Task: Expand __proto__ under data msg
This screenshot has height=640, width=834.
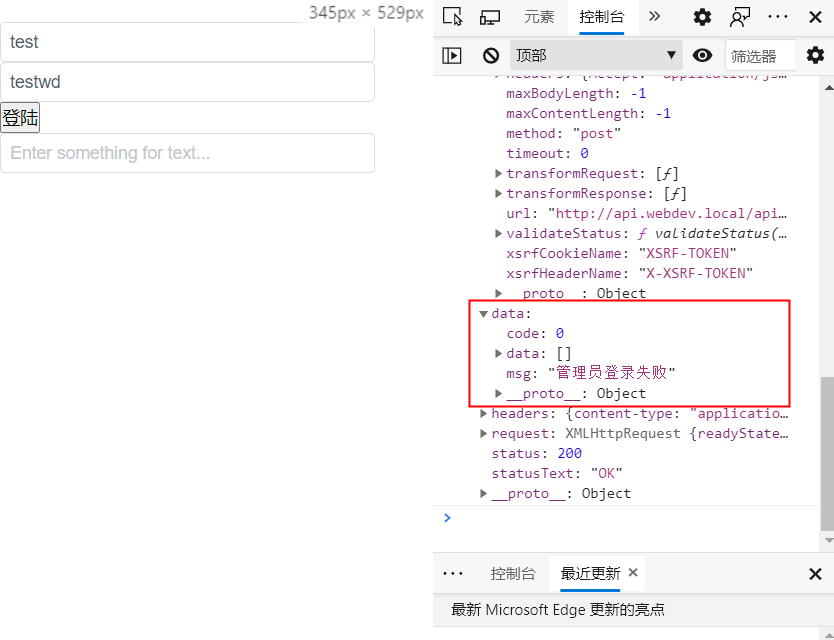Action: (498, 393)
